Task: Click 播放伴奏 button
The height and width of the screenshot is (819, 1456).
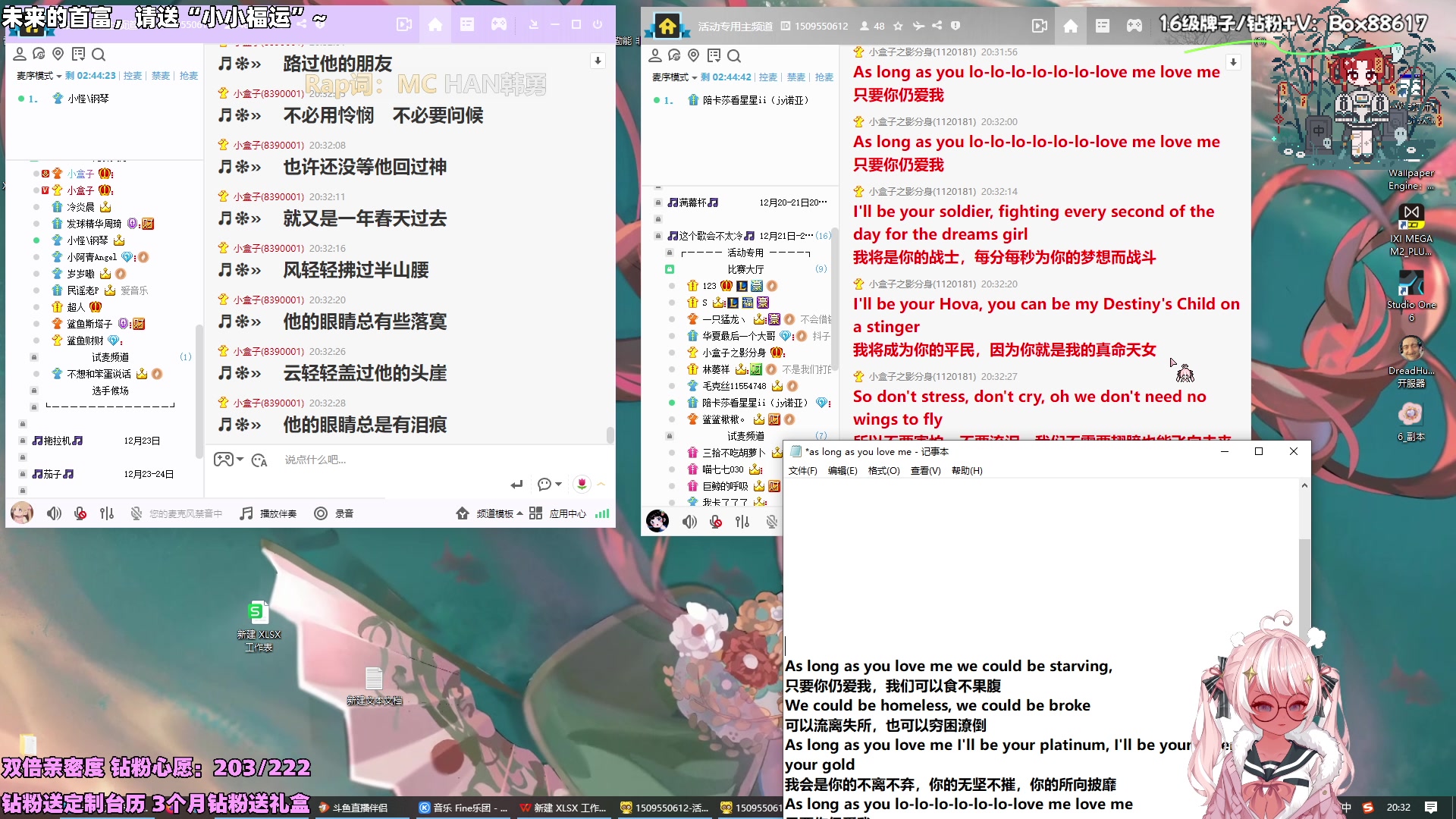Action: click(268, 513)
